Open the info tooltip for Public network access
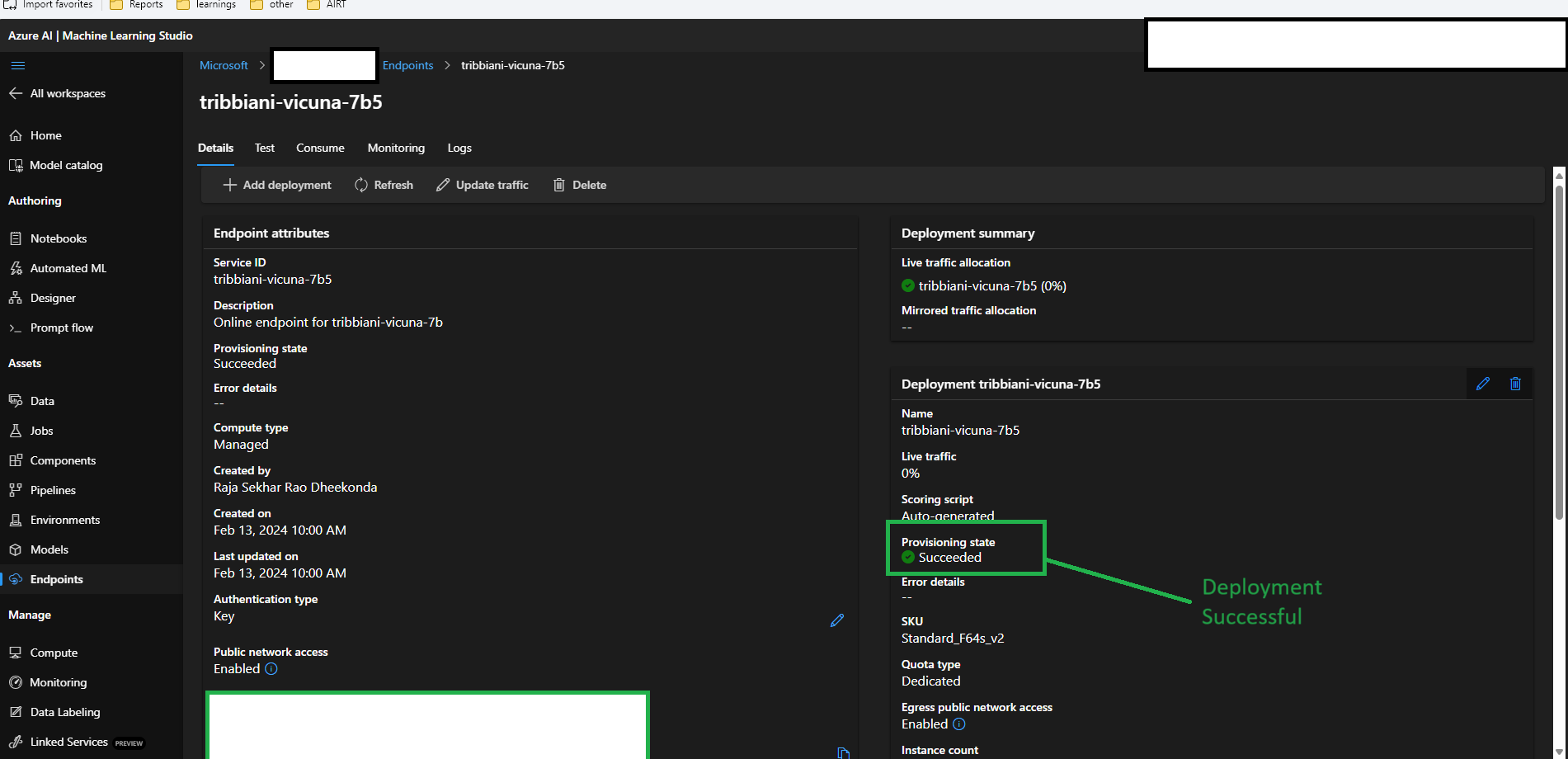The height and width of the screenshot is (759, 1568). (271, 669)
